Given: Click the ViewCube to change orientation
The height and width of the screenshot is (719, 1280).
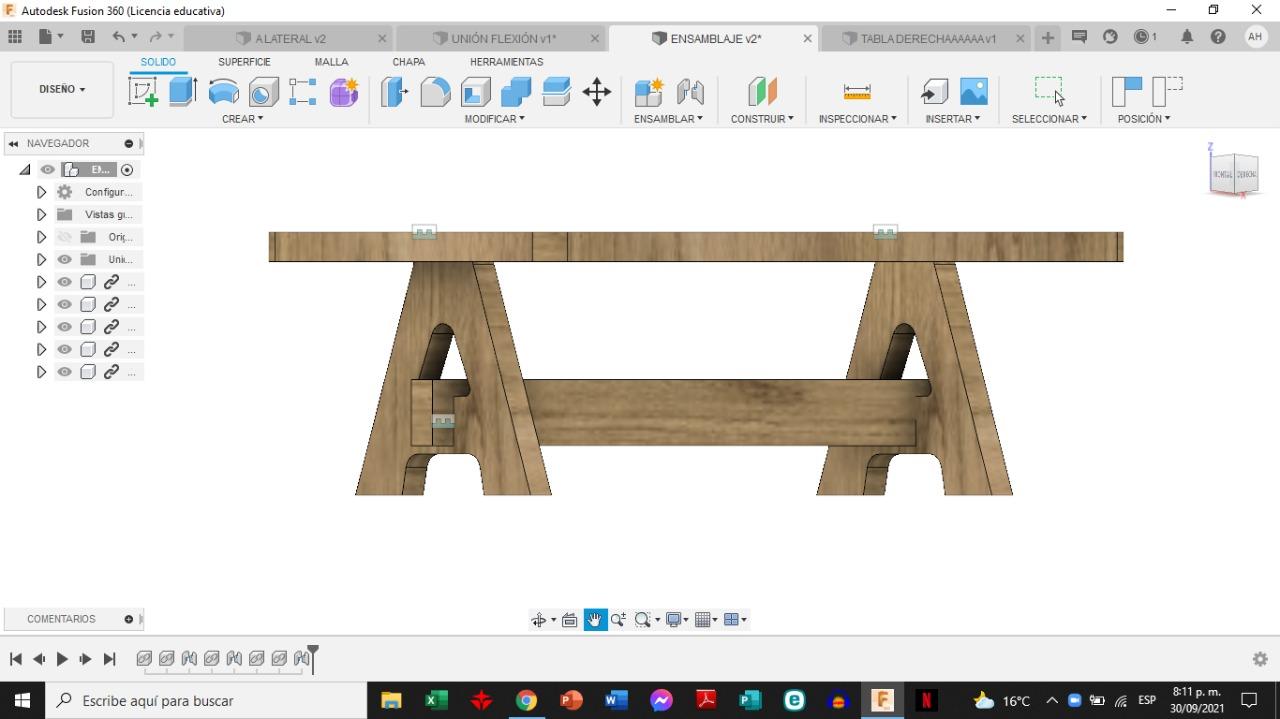Looking at the screenshot, I should (1233, 173).
